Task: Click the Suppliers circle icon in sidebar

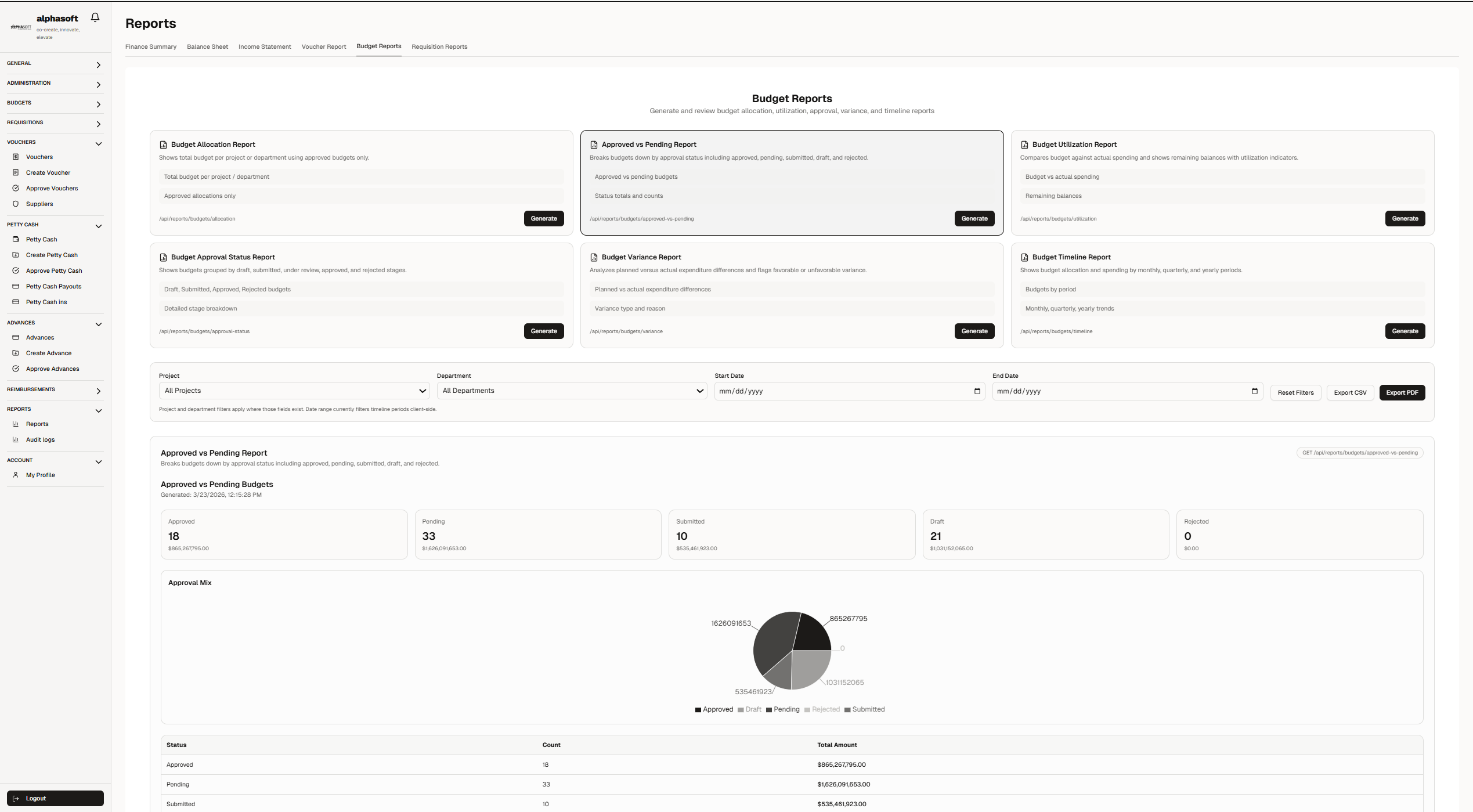Action: 16,204
